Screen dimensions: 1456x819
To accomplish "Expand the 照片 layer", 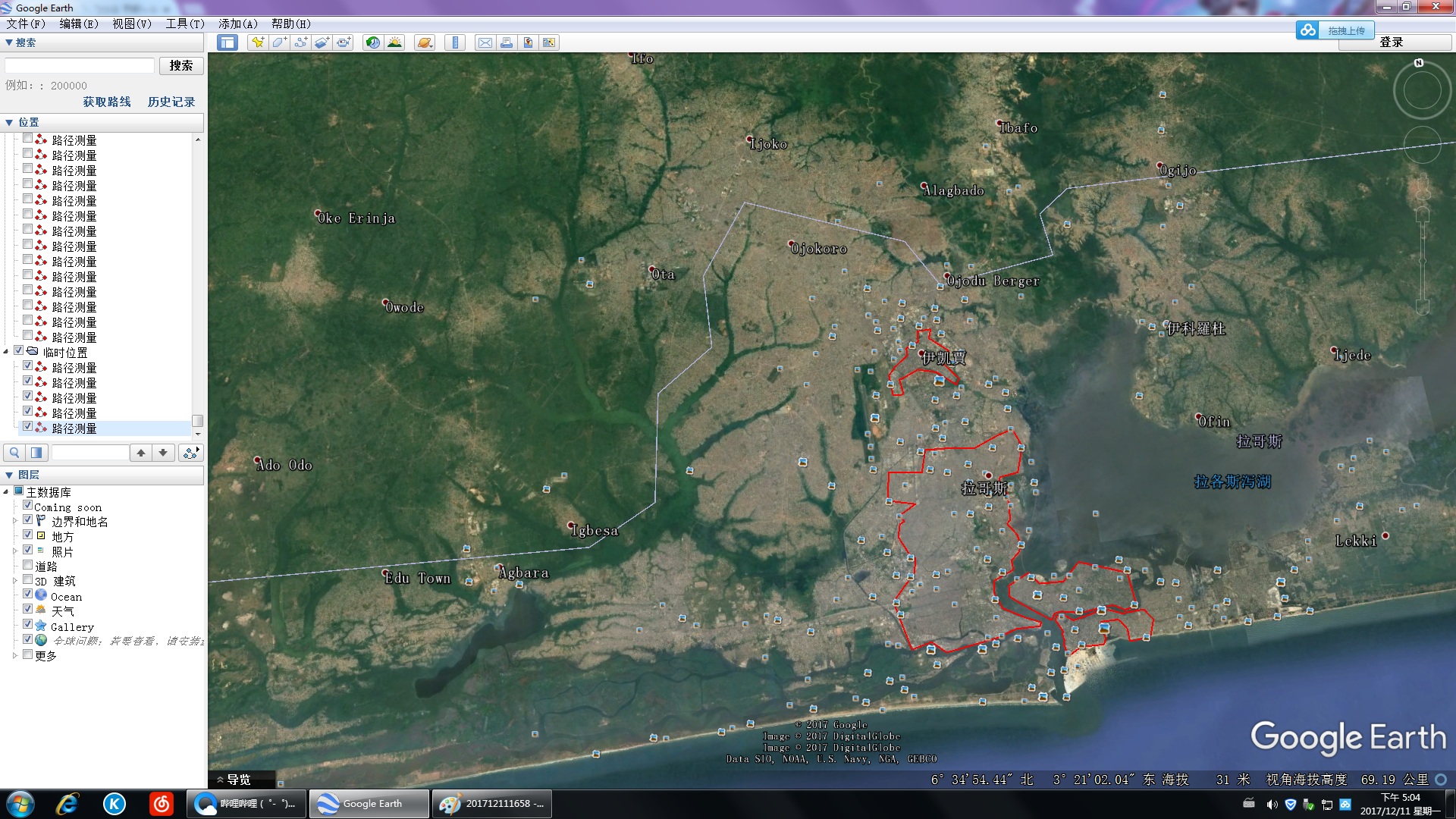I will [15, 551].
